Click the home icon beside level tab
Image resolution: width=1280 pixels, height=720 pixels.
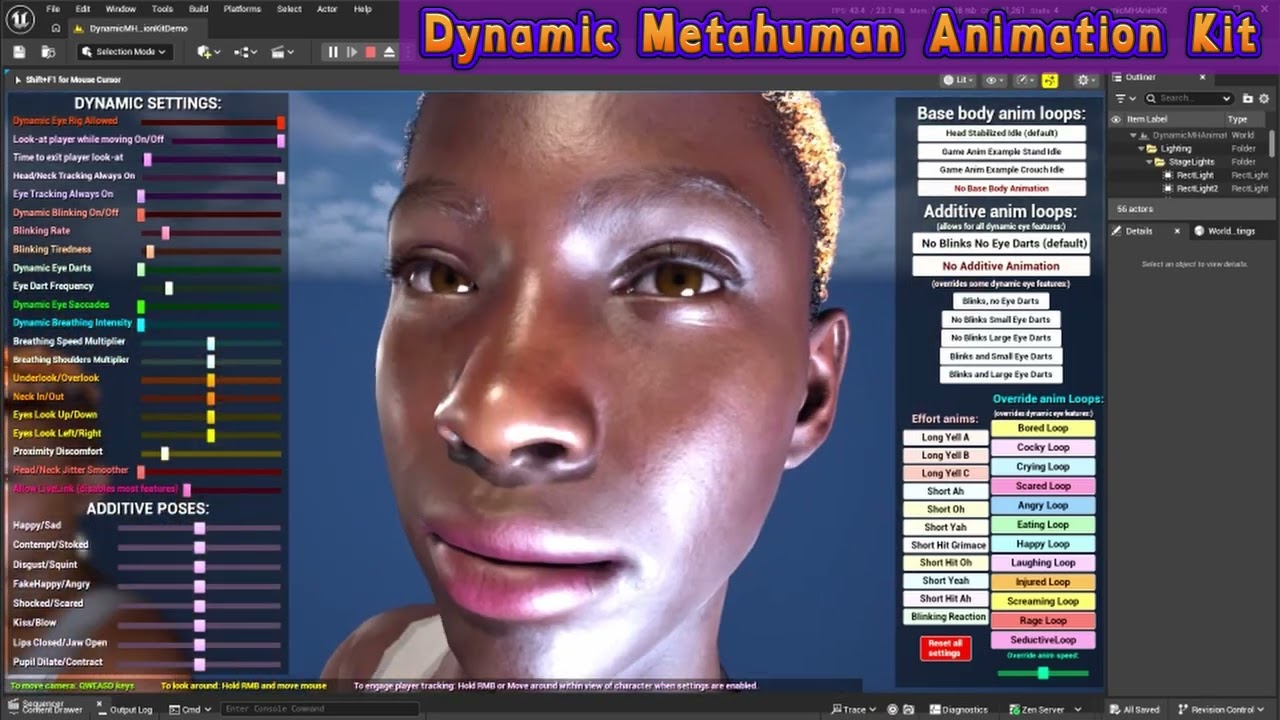(x=56, y=28)
